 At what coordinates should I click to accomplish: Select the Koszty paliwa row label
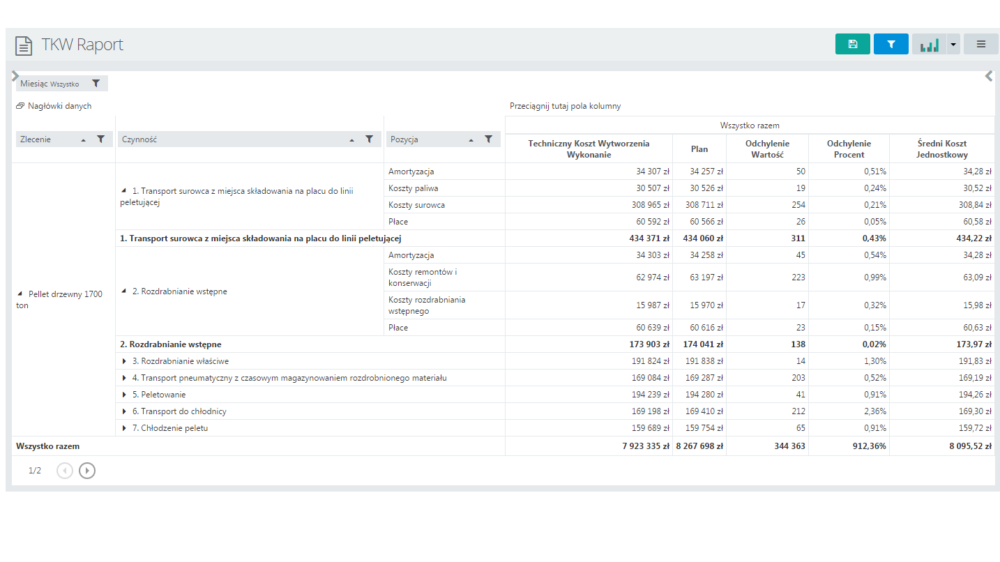pos(413,188)
